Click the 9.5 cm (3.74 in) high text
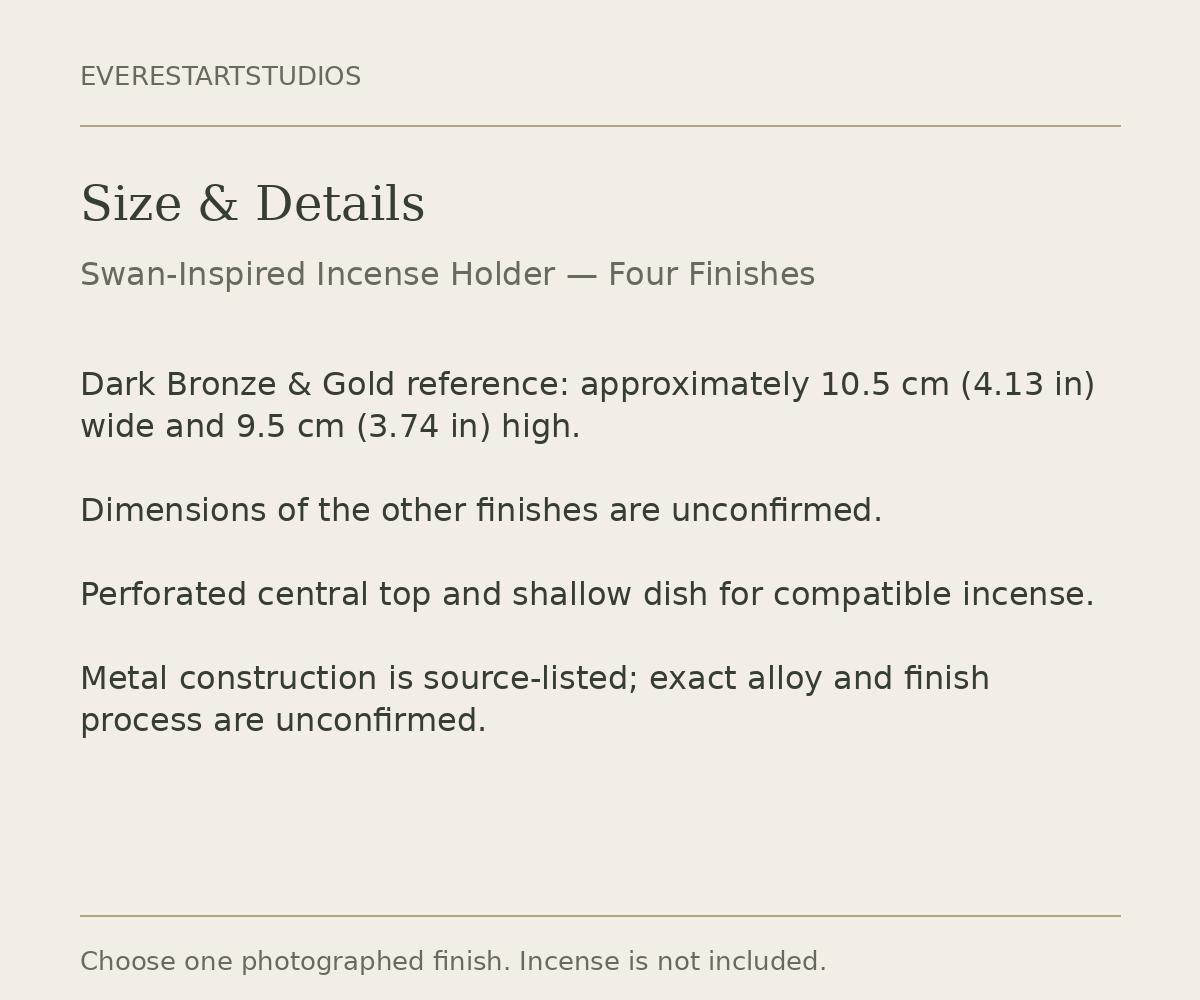The width and height of the screenshot is (1200, 1000). click(408, 427)
